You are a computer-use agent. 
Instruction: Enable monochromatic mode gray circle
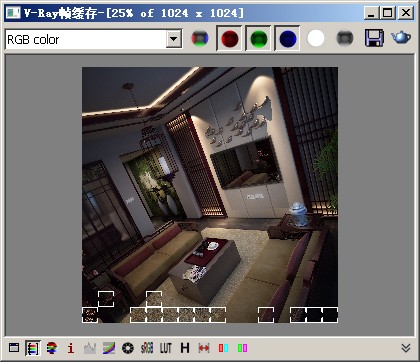(x=345, y=39)
